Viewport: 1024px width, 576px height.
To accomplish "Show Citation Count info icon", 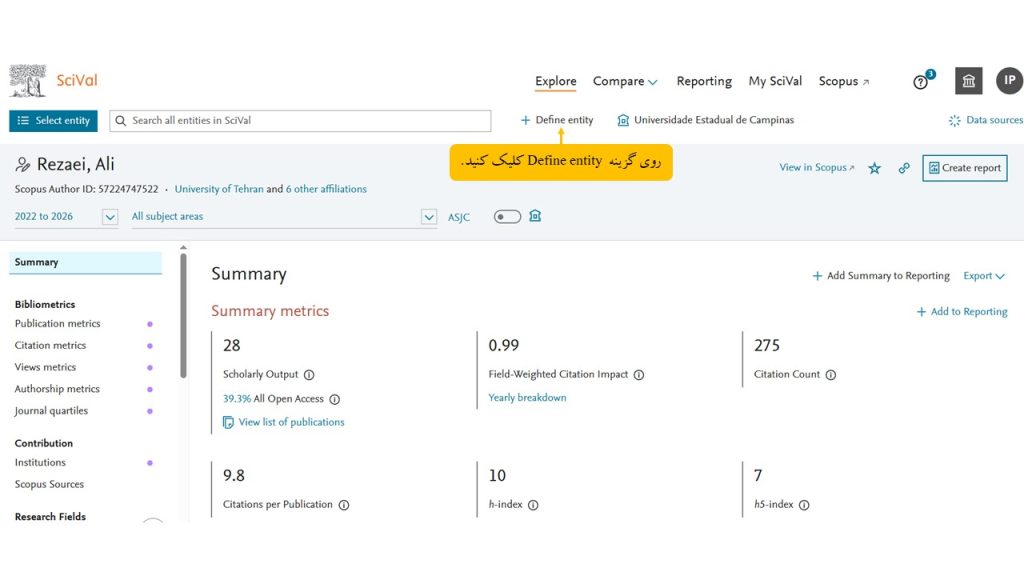I will pyautogui.click(x=831, y=375).
